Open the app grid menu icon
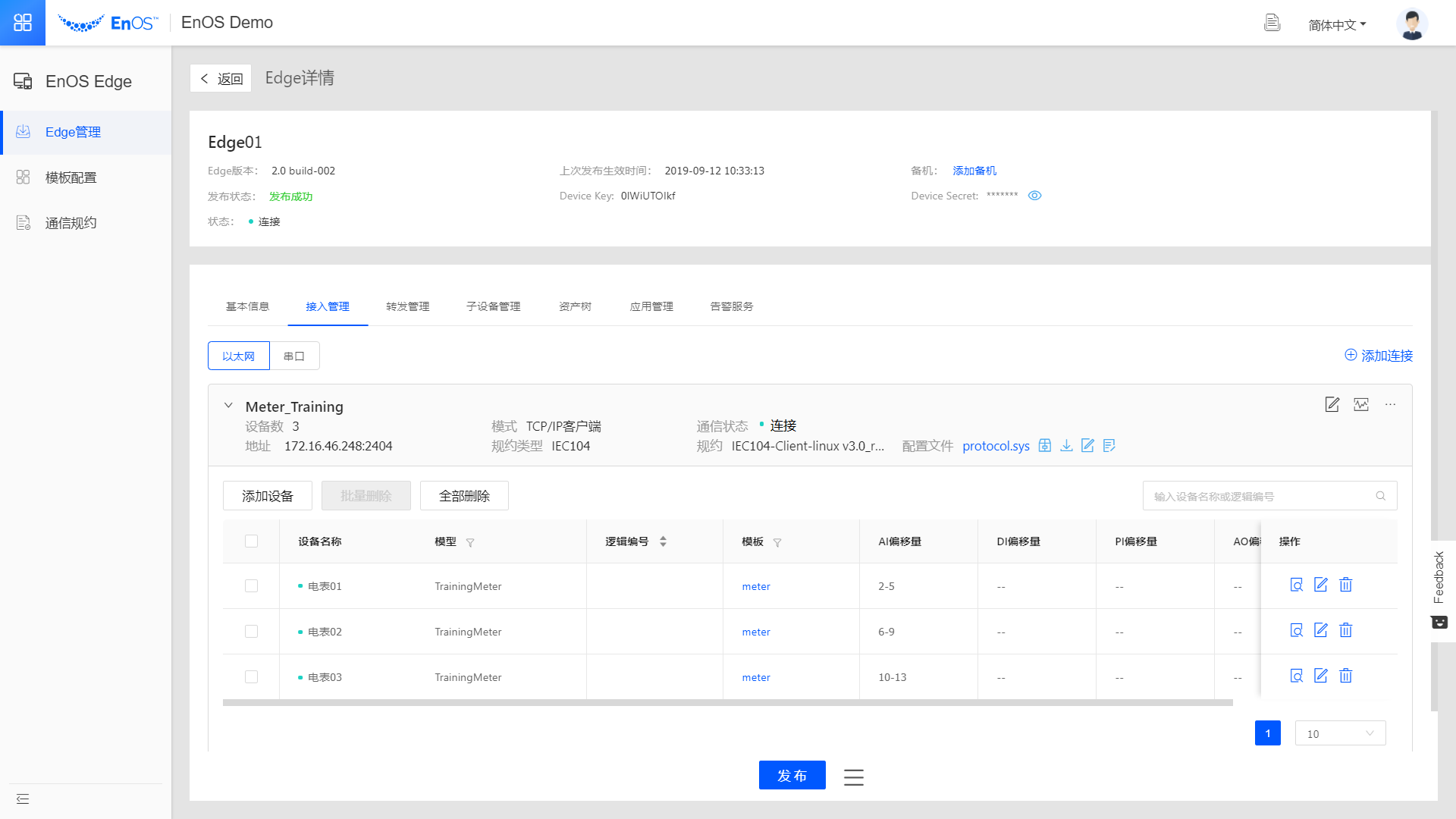The image size is (1456, 819). [23, 23]
